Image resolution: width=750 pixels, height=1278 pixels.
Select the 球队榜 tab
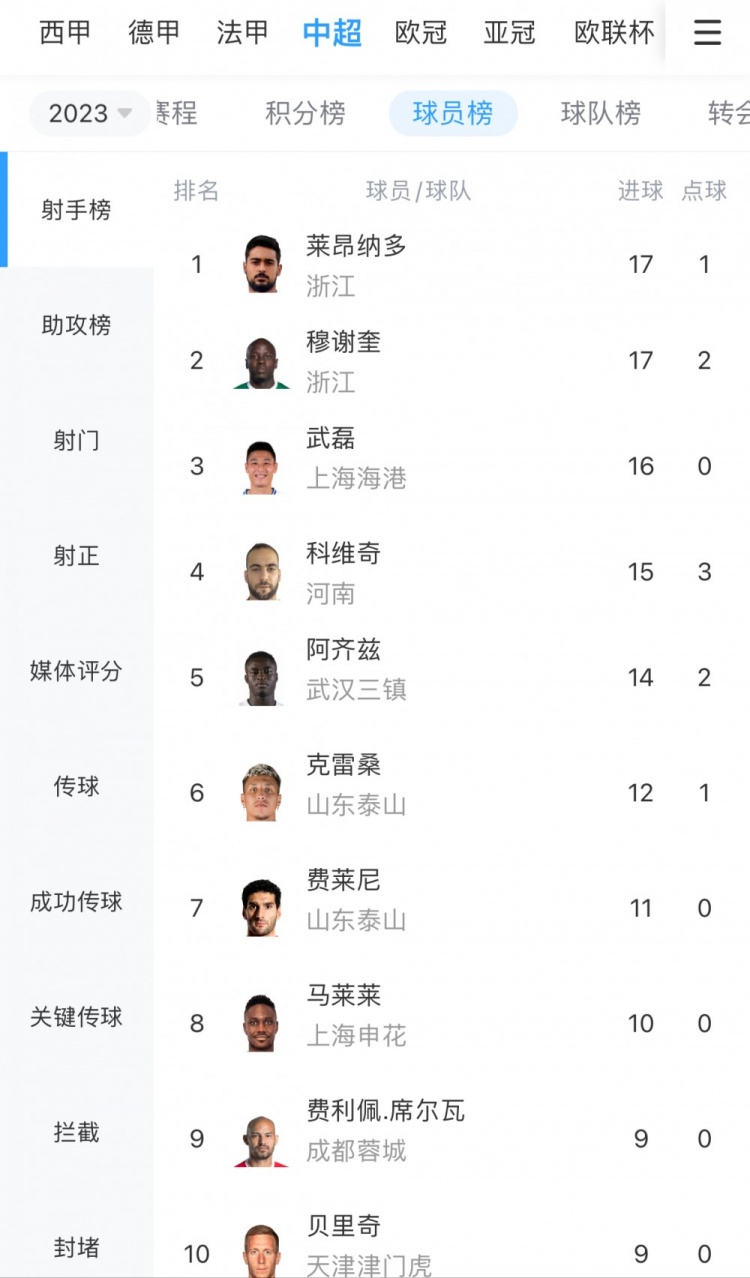tap(600, 113)
